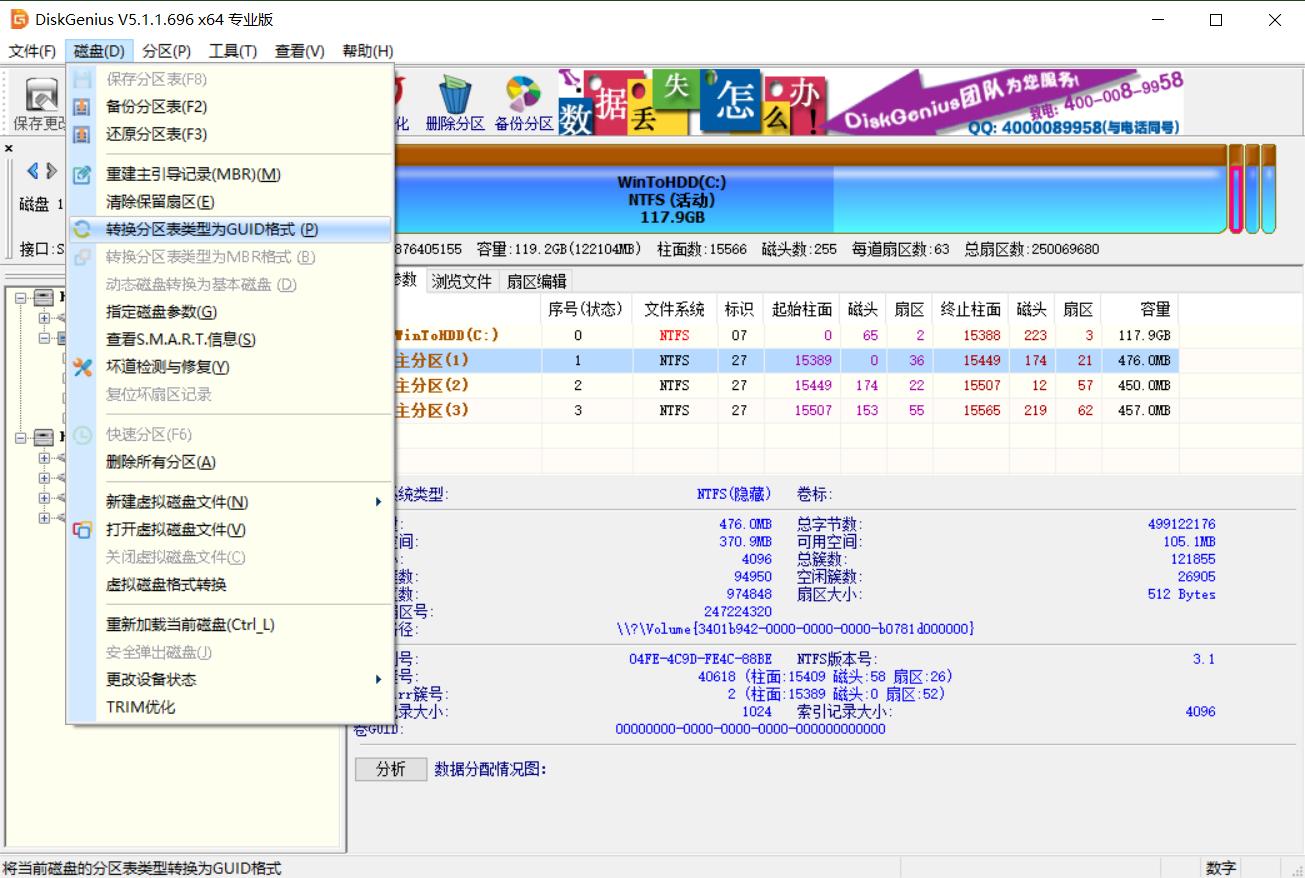Viewport: 1305px width, 878px height.
Task: Click the 分析 button
Action: point(390,769)
